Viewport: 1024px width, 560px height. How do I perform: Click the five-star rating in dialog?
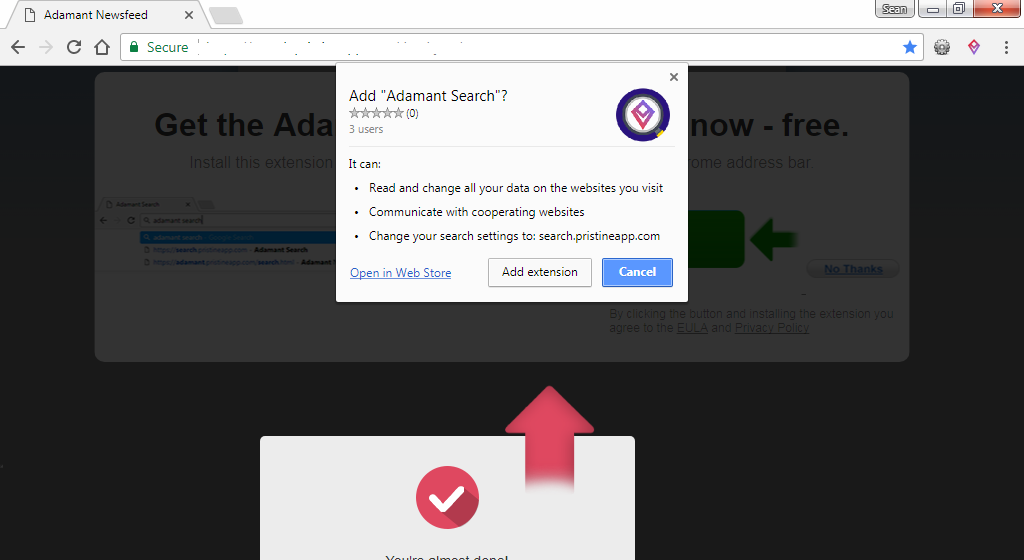click(377, 113)
